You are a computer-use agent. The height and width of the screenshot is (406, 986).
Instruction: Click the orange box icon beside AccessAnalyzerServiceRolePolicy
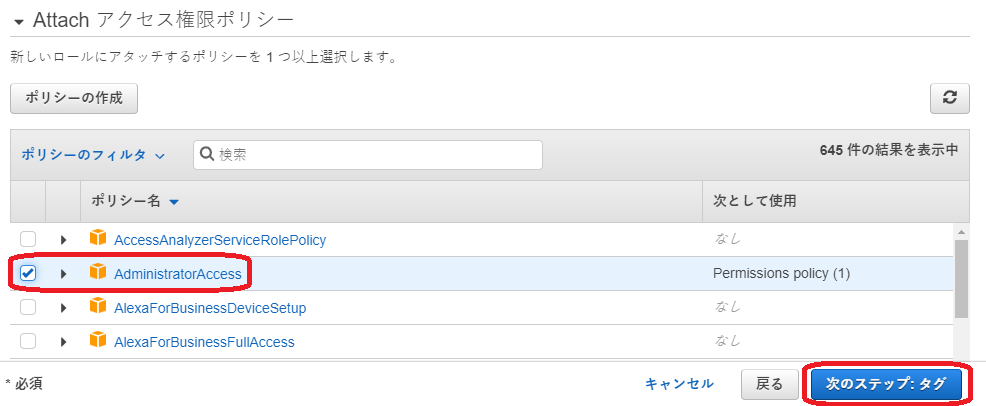[98, 238]
